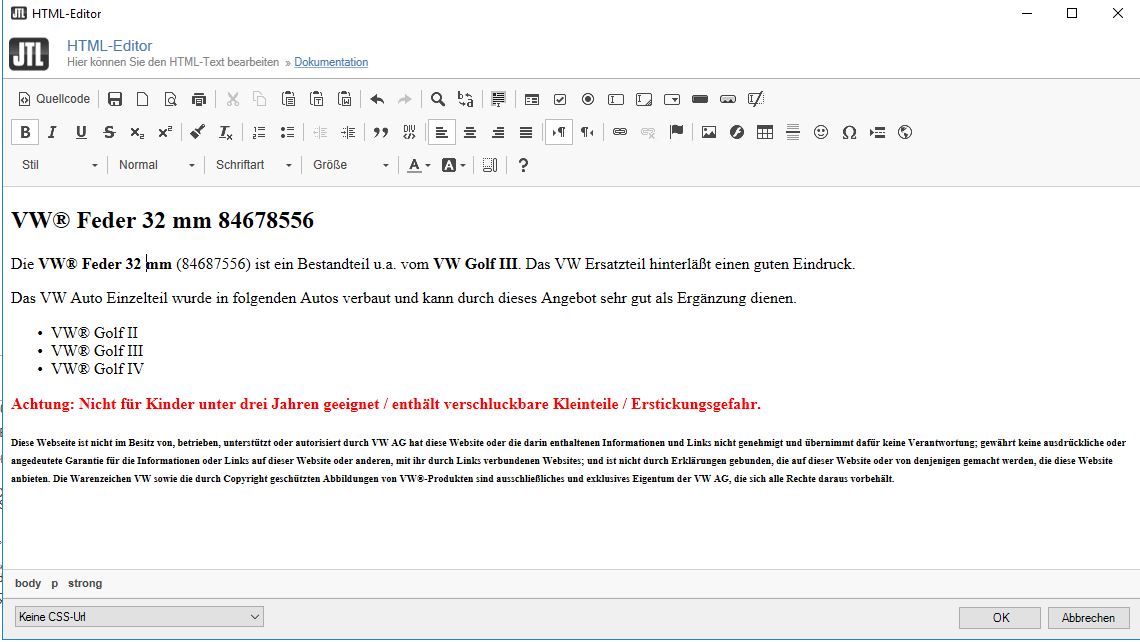This screenshot has width=1140, height=642.
Task: Open the text color picker
Action: (418, 165)
